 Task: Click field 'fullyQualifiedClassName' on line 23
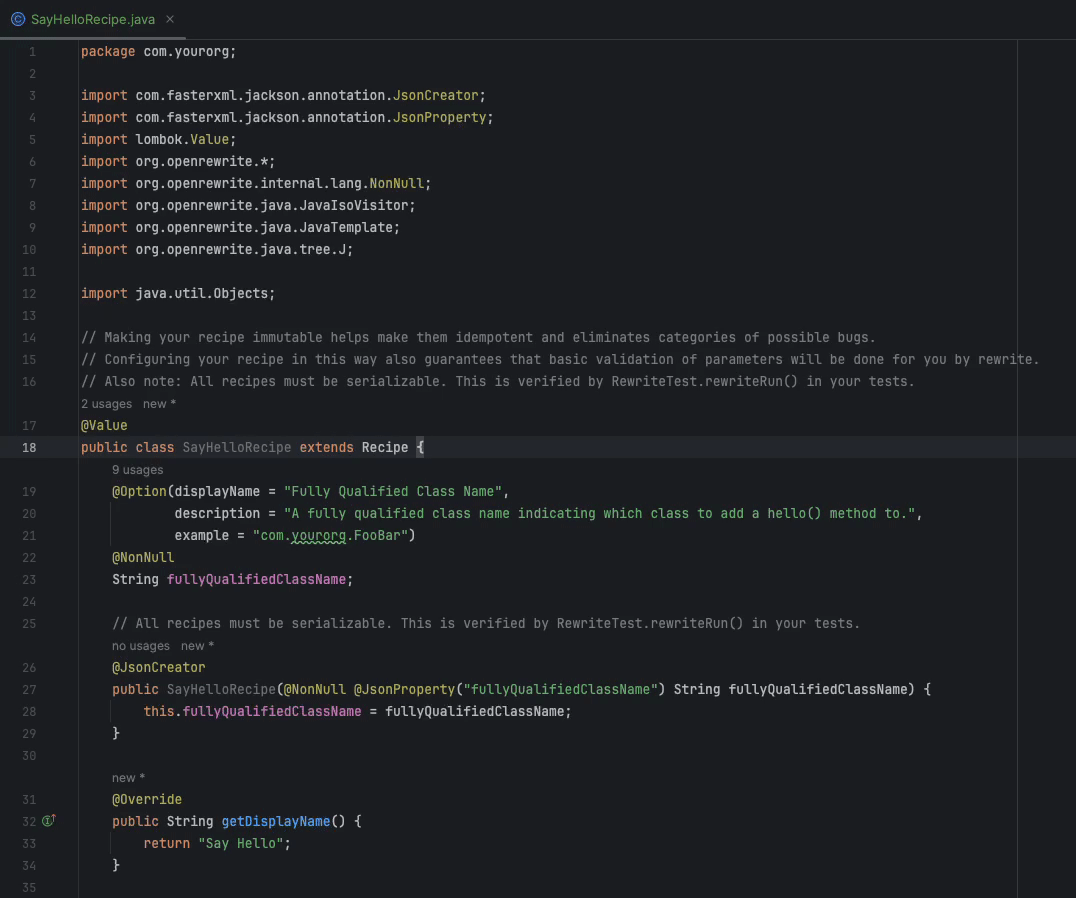point(256,580)
